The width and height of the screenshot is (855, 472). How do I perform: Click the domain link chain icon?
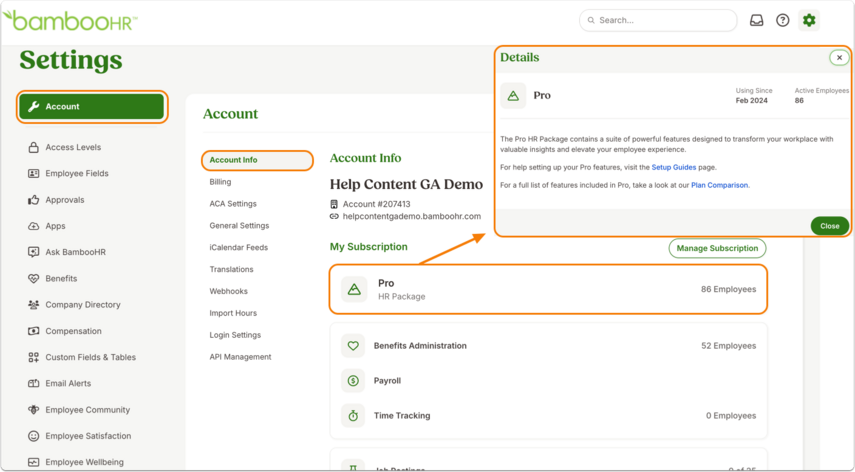coord(334,216)
